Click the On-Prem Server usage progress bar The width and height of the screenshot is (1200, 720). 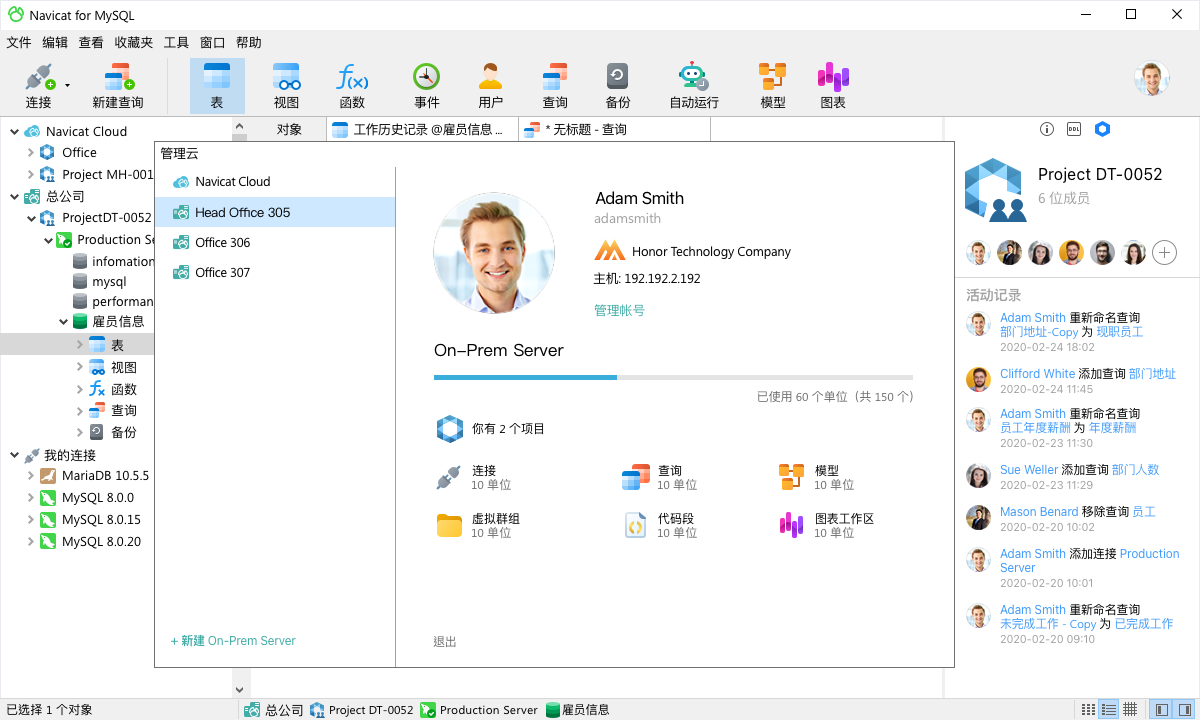click(x=673, y=377)
